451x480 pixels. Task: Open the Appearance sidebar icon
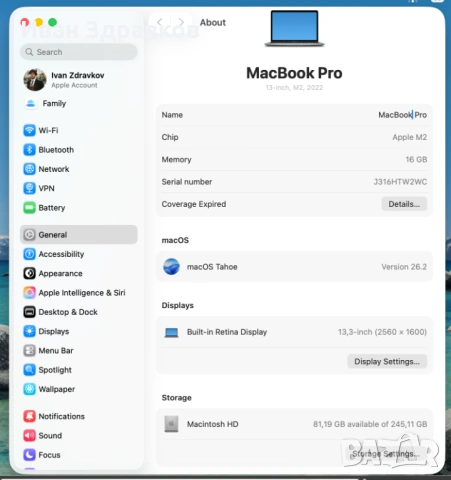point(29,273)
